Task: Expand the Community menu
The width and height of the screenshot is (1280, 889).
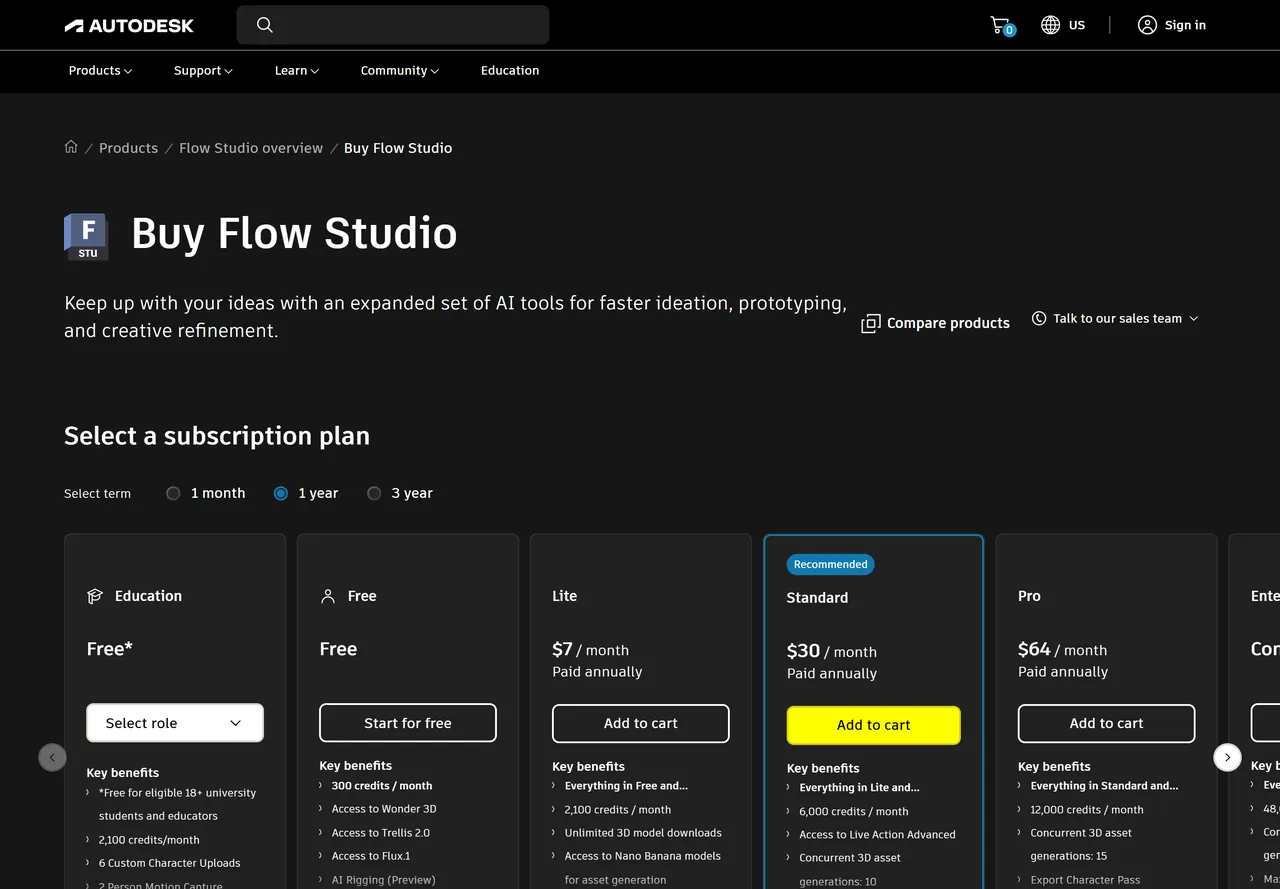Action: pos(399,71)
